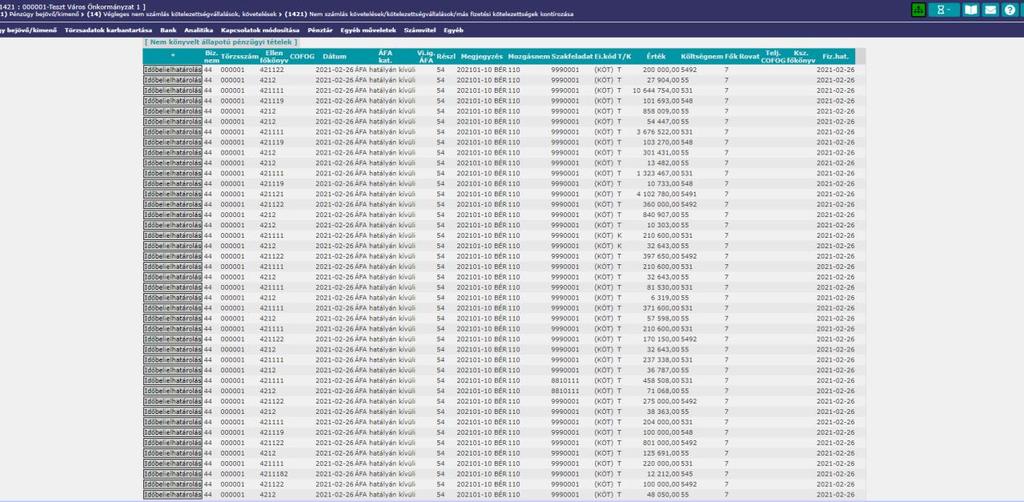
Task: Click Időbelielhatárolás for the 48 050,00 row
Action: (x=173, y=494)
